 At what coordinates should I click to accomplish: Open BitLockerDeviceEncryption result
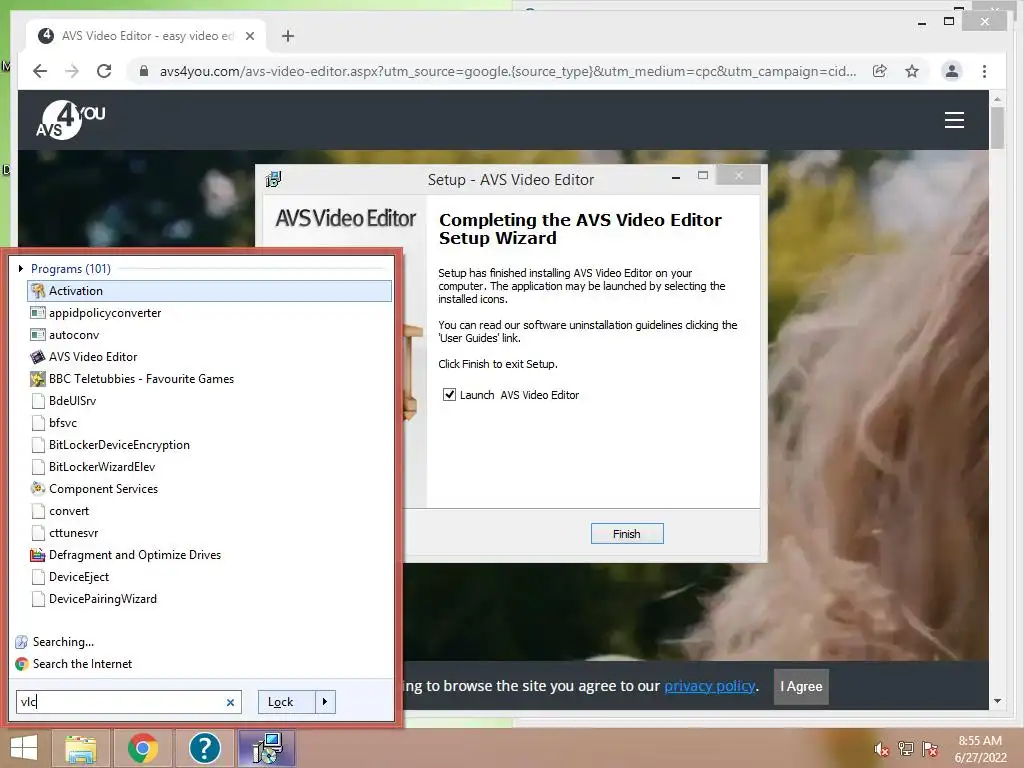209,445
